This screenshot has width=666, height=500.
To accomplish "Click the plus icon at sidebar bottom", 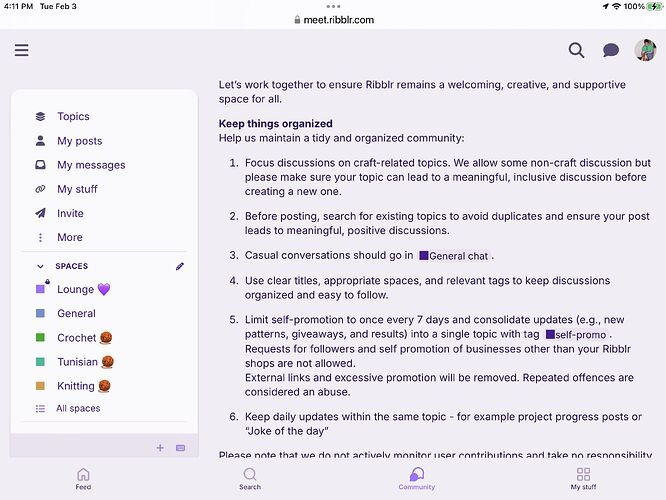I will click(160, 448).
